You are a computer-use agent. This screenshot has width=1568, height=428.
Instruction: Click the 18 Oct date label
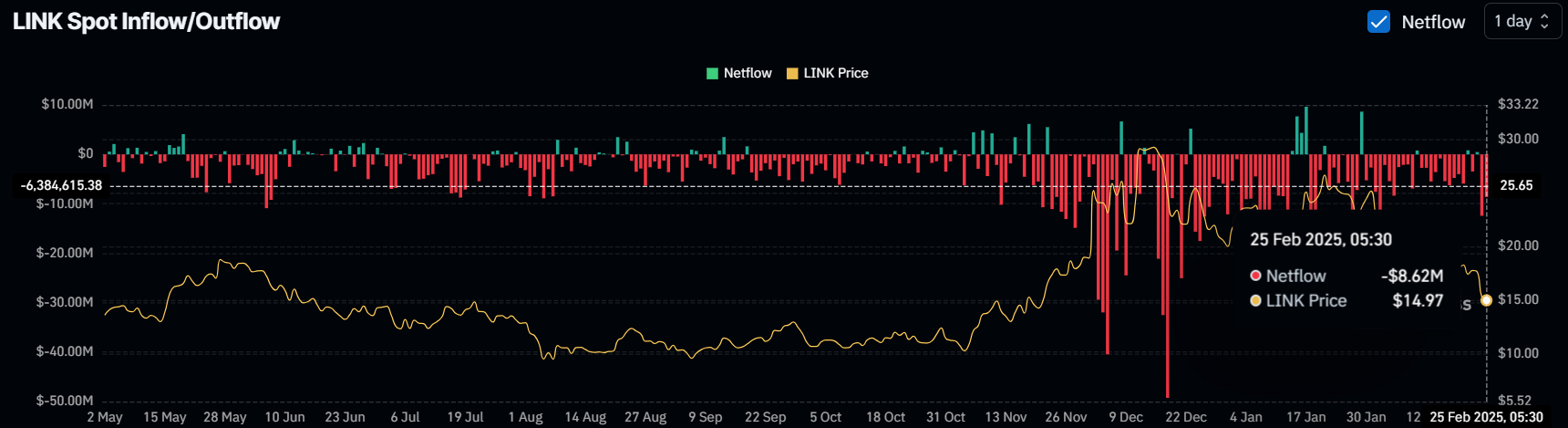point(886,417)
